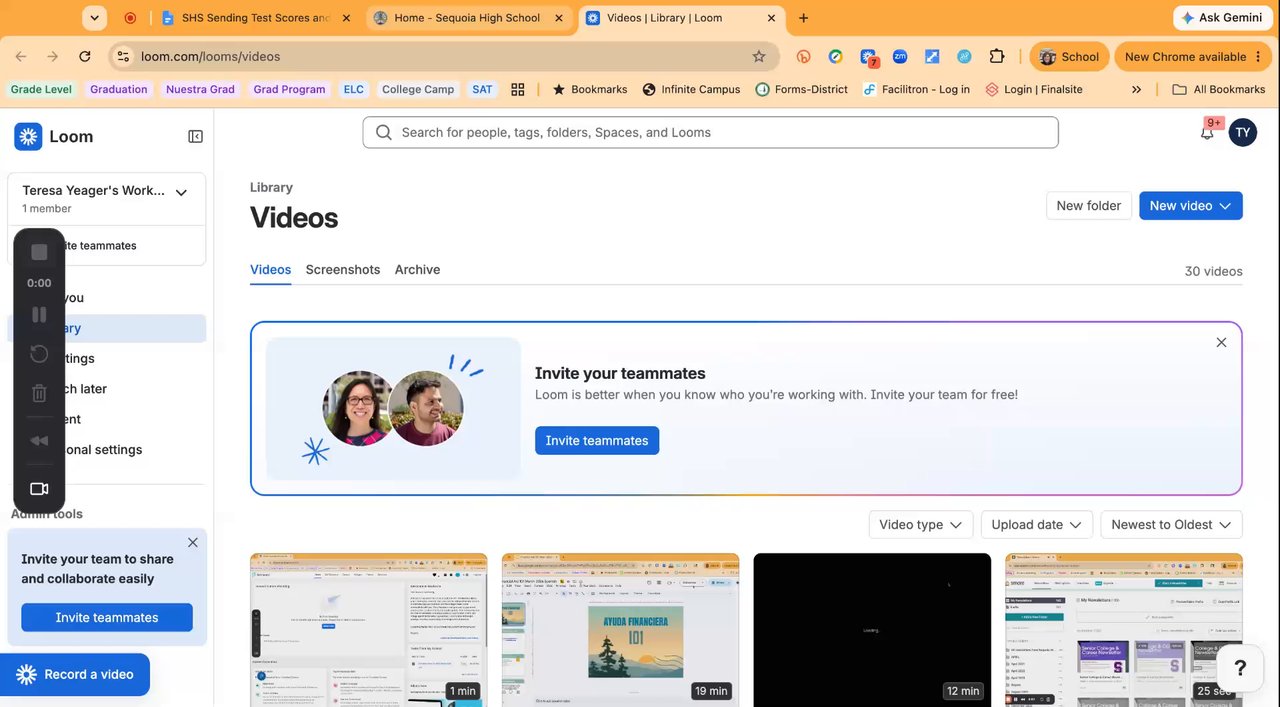
Task: Reload the page
Action: pyautogui.click(x=85, y=57)
